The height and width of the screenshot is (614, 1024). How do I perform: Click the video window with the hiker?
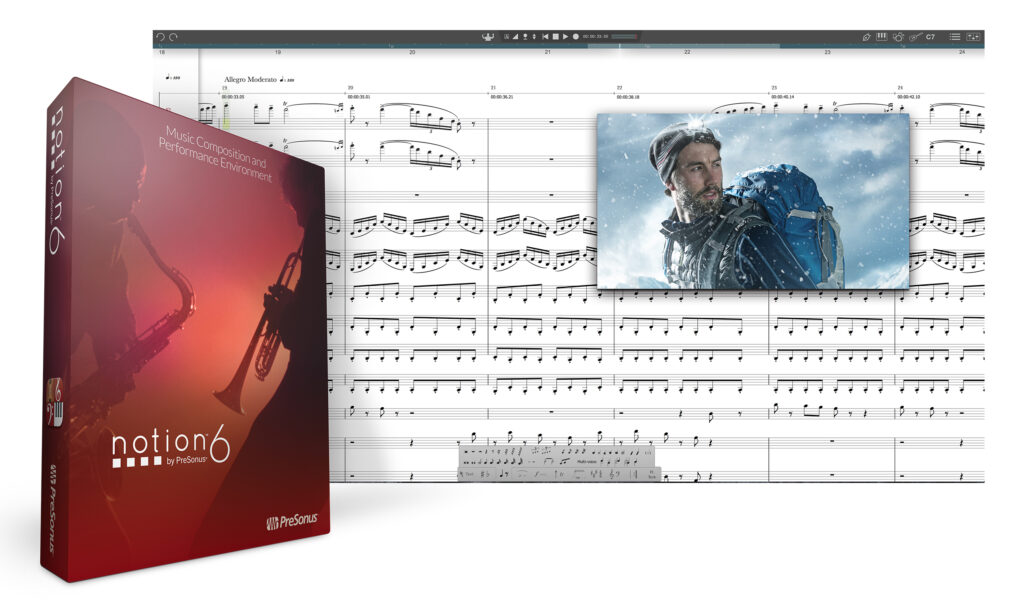pyautogui.click(x=753, y=201)
